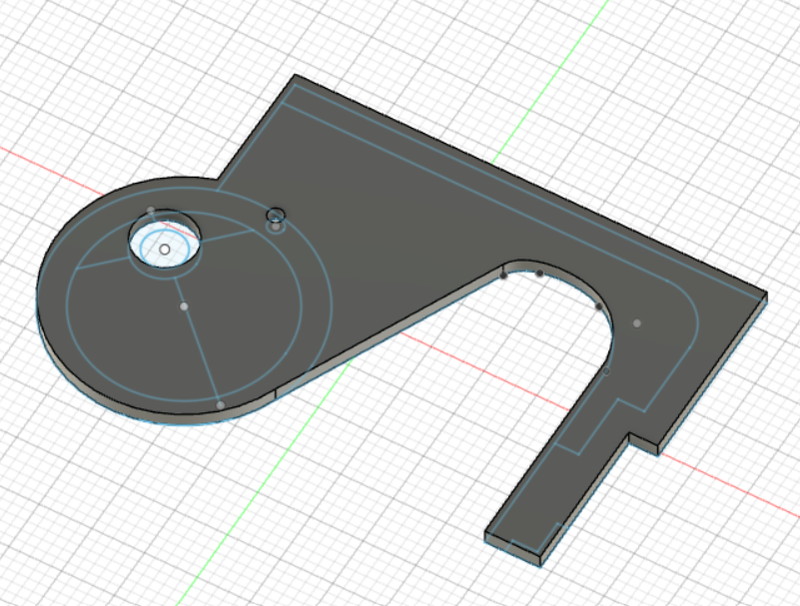Select the sketch point in the disc's middle
This screenshot has height=606, width=800.
[x=184, y=307]
